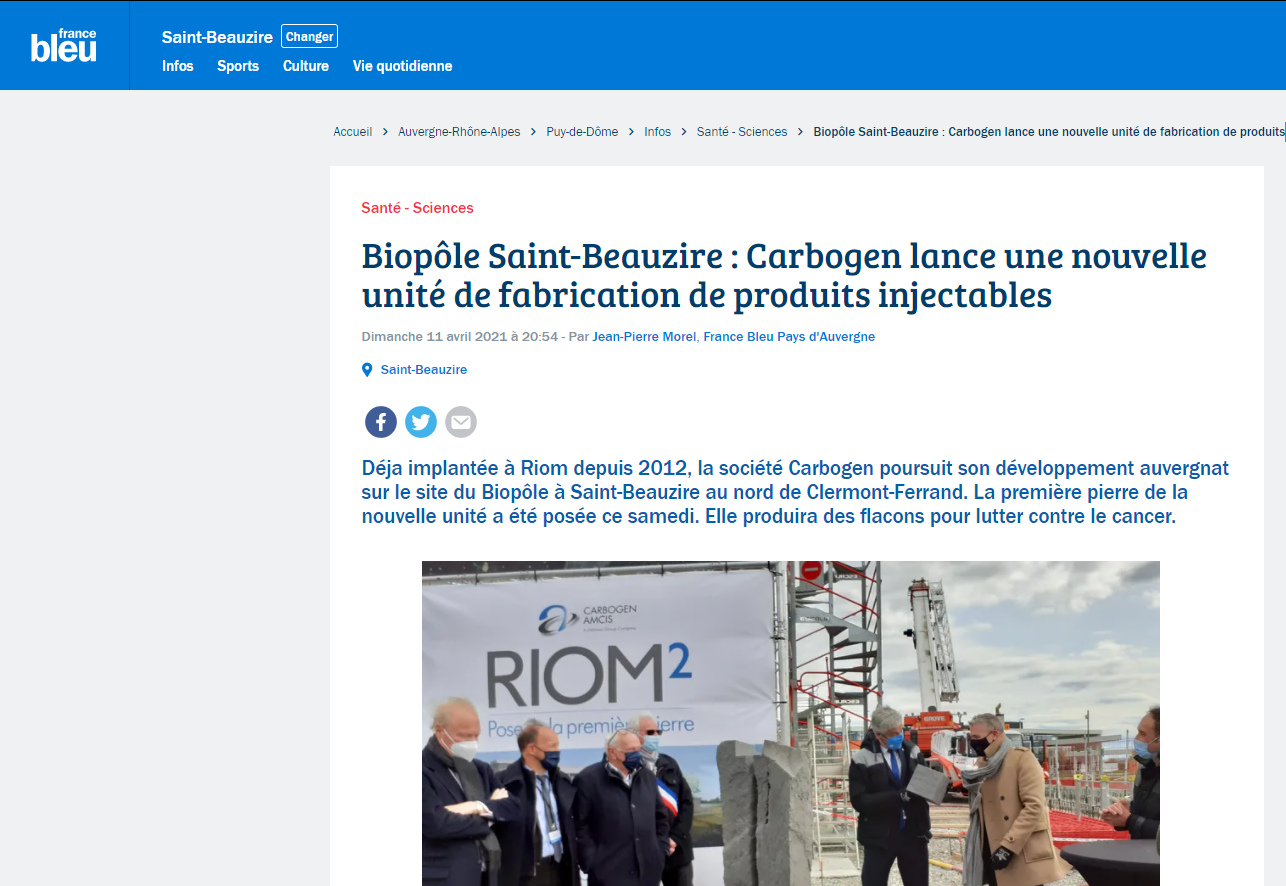The height and width of the screenshot is (886, 1286).
Task: Click the RIOM² first stone ceremony photo
Action: tap(791, 723)
